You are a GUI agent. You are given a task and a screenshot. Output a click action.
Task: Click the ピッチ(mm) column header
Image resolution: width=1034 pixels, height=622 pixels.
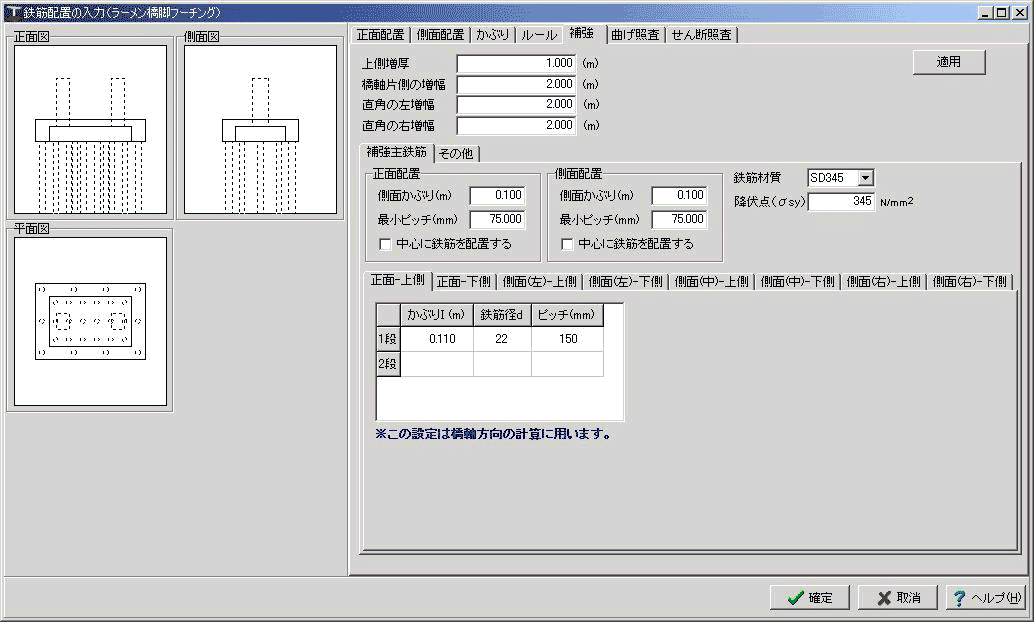[568, 315]
